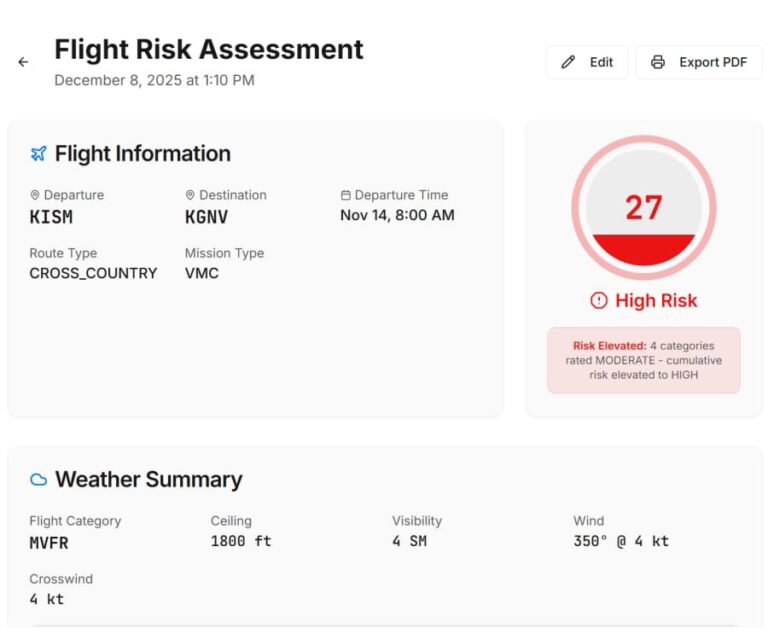Screen dimensions: 768x640
Task: Click the location pin icon beside Departure
Action: coord(34,195)
